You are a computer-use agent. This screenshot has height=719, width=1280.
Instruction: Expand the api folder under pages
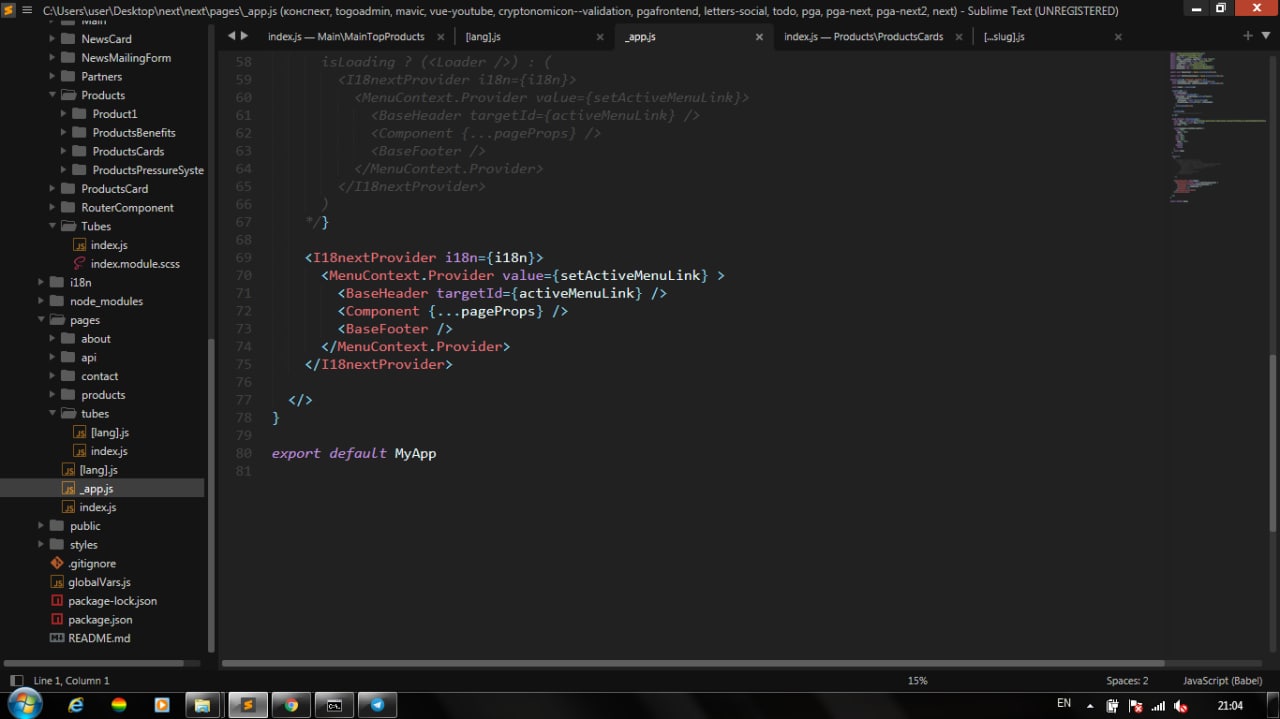click(53, 358)
